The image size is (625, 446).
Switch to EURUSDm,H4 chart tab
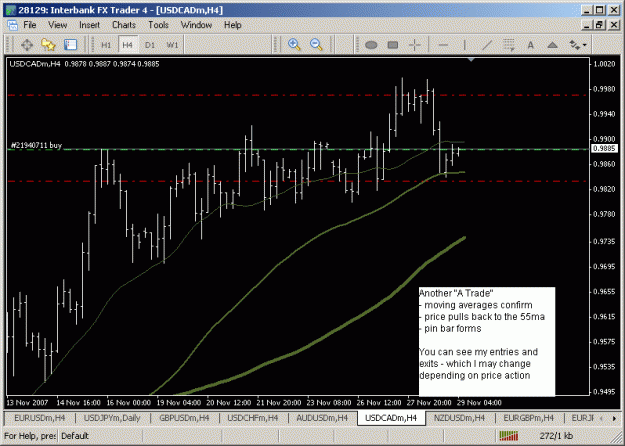pyautogui.click(x=40, y=418)
